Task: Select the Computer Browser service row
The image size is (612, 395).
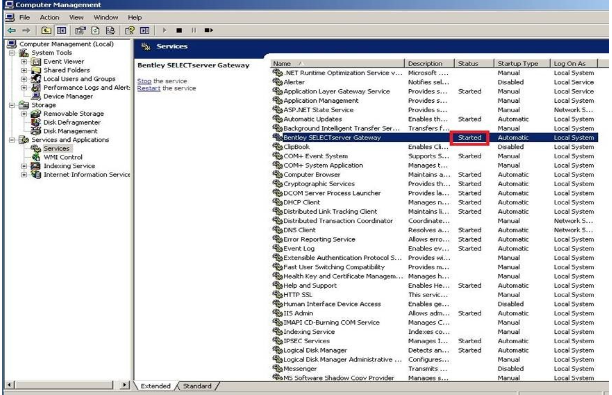Action: [434, 174]
